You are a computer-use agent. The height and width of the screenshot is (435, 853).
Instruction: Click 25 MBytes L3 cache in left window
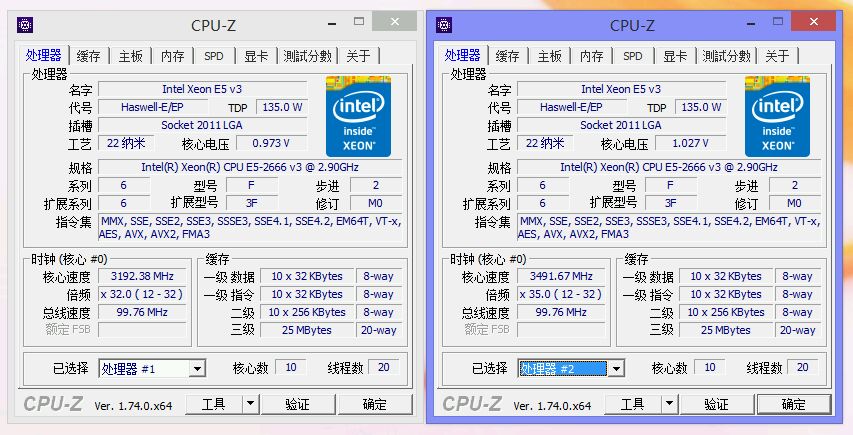coord(307,330)
